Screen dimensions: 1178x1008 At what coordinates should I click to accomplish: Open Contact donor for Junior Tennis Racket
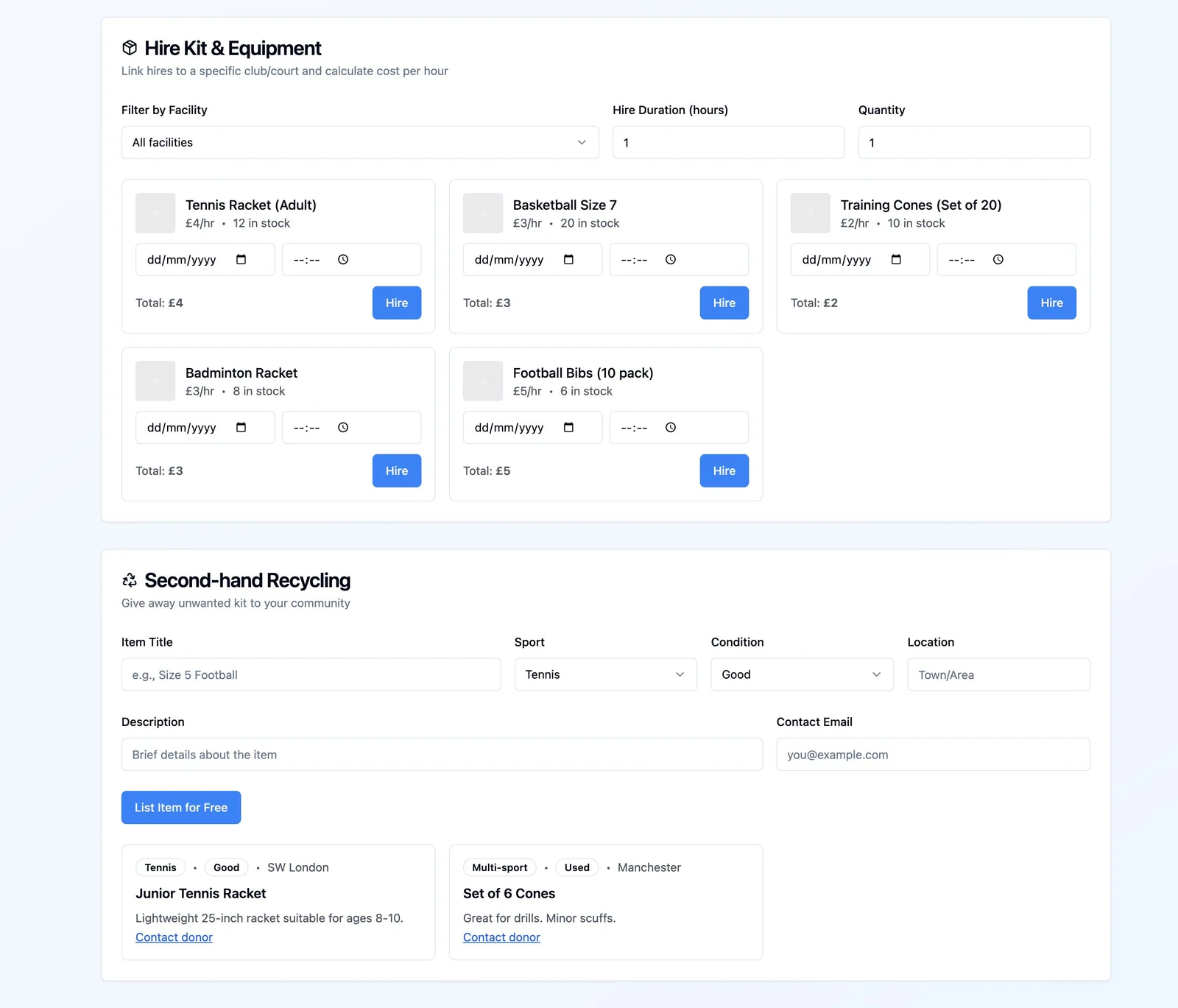(174, 937)
